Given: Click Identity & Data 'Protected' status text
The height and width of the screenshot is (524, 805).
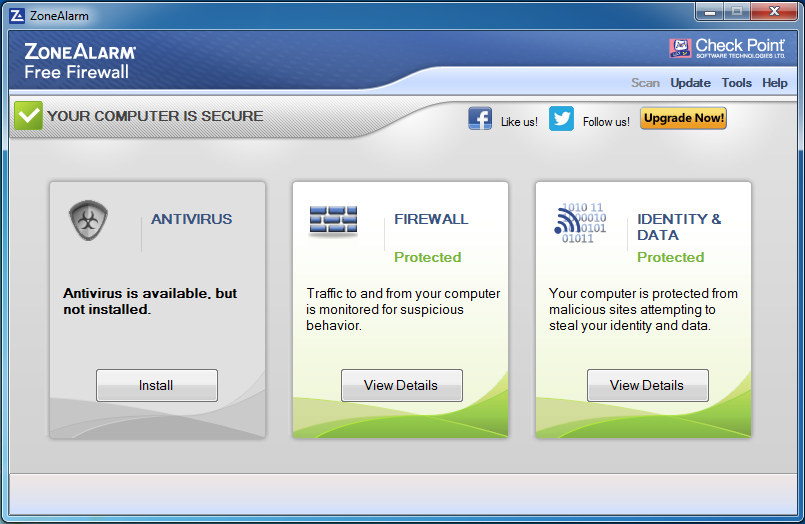Looking at the screenshot, I should click(670, 257).
